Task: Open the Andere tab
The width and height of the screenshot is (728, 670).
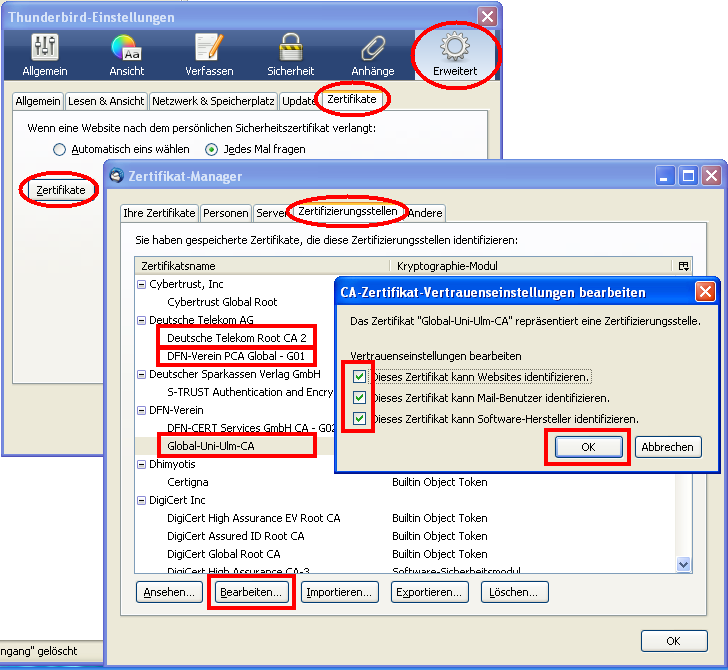Action: [425, 213]
